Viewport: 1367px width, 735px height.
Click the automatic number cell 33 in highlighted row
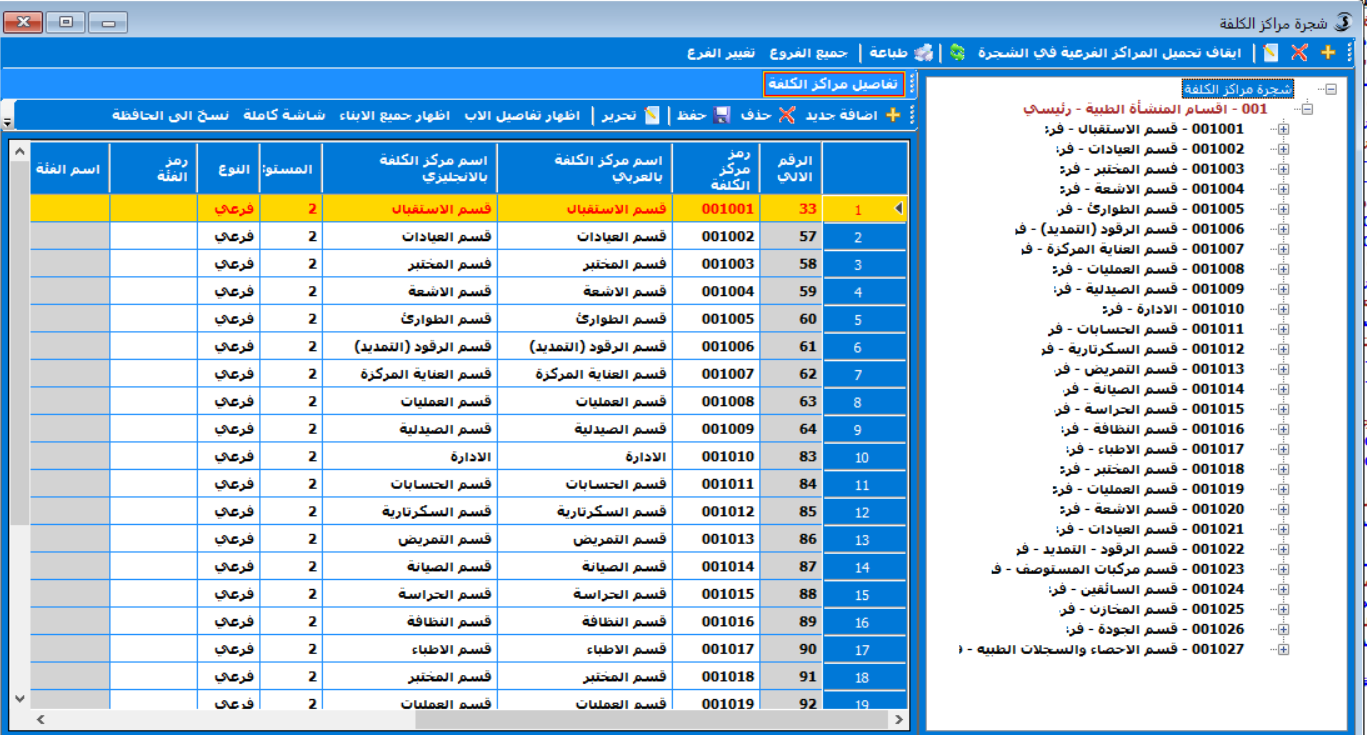pos(791,209)
